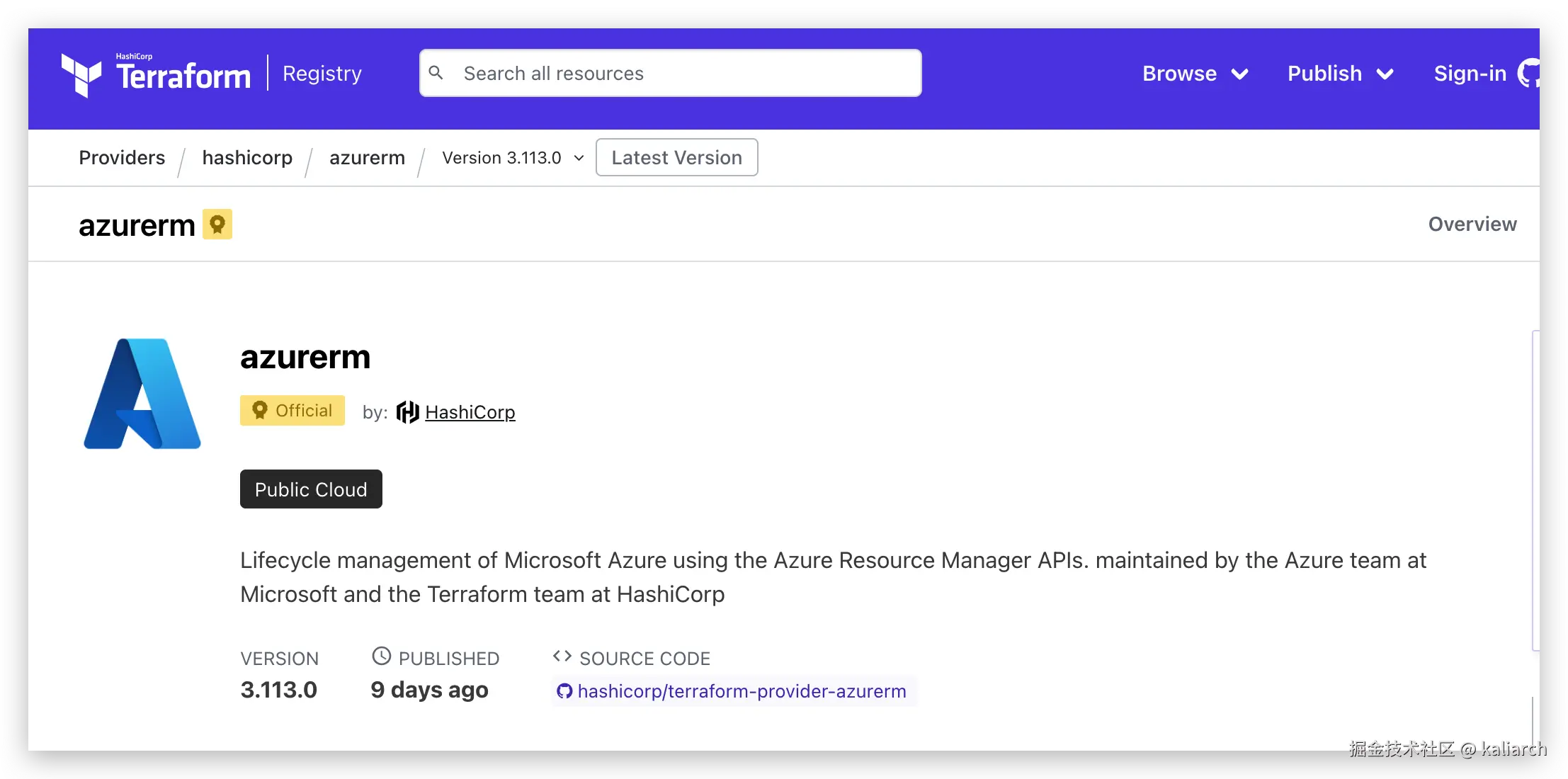Click the azurerm breadcrumb link
Screen dimensions: 1568x779
pos(367,158)
